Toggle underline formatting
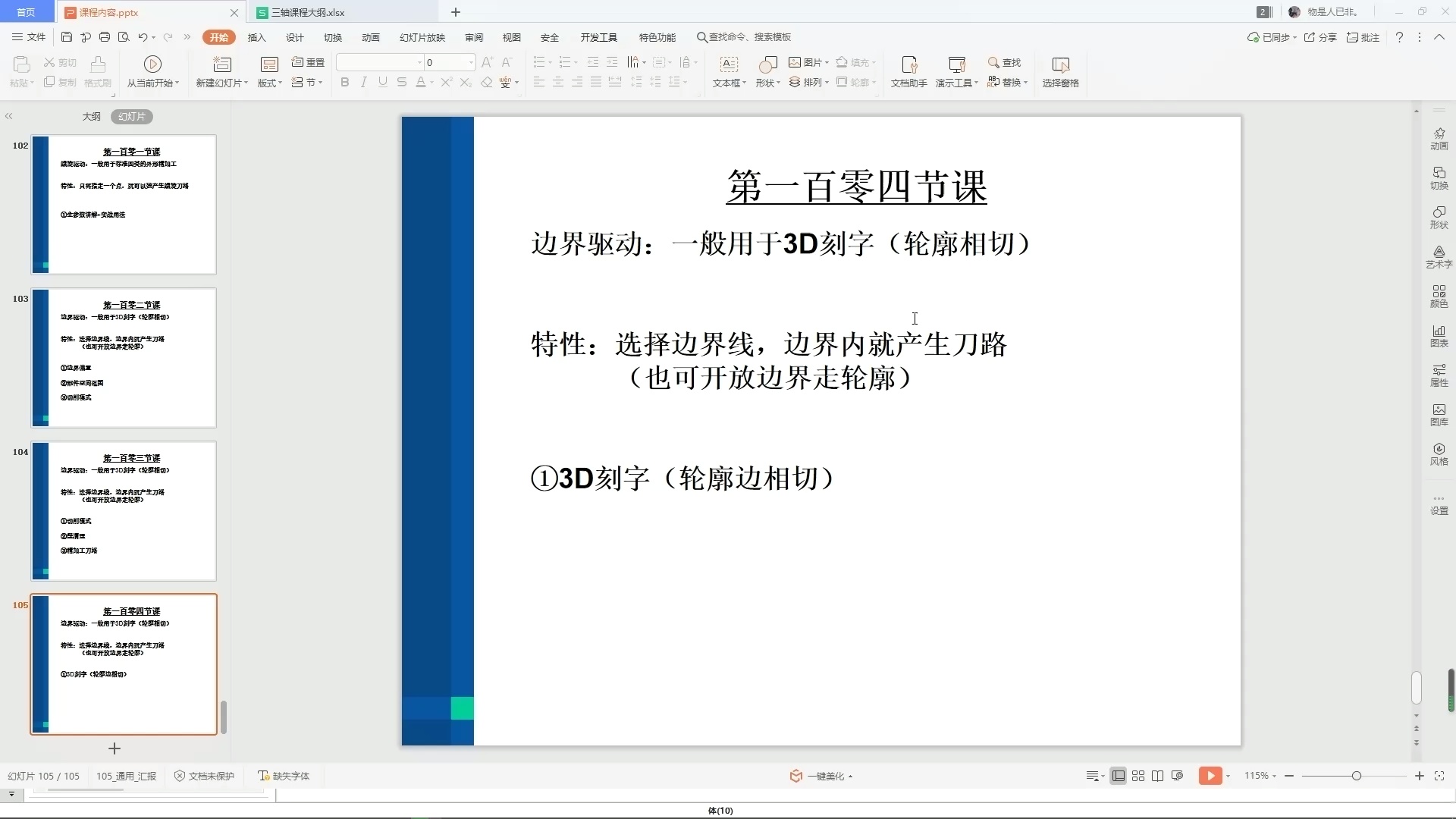 (x=382, y=82)
